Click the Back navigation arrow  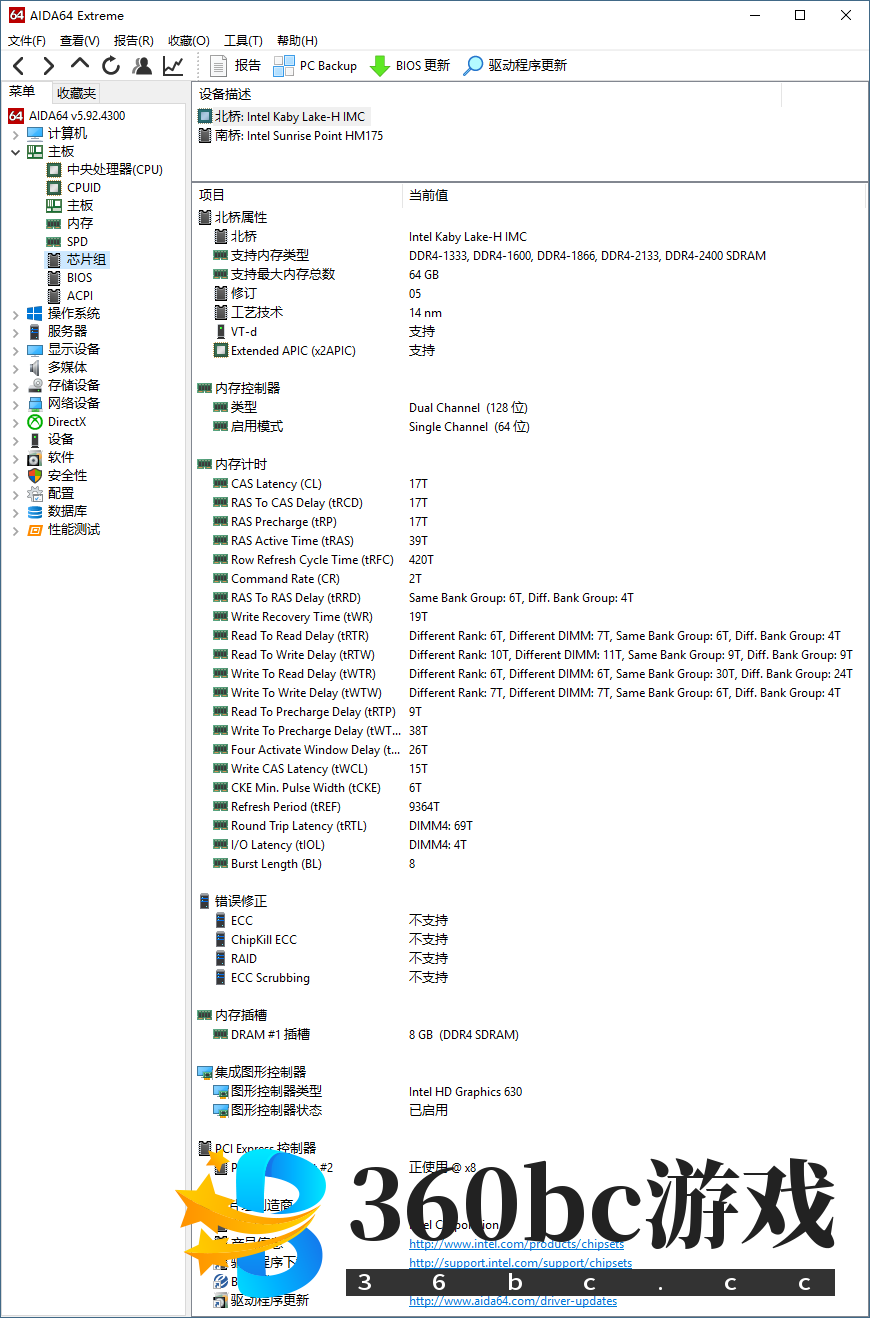tap(18, 66)
